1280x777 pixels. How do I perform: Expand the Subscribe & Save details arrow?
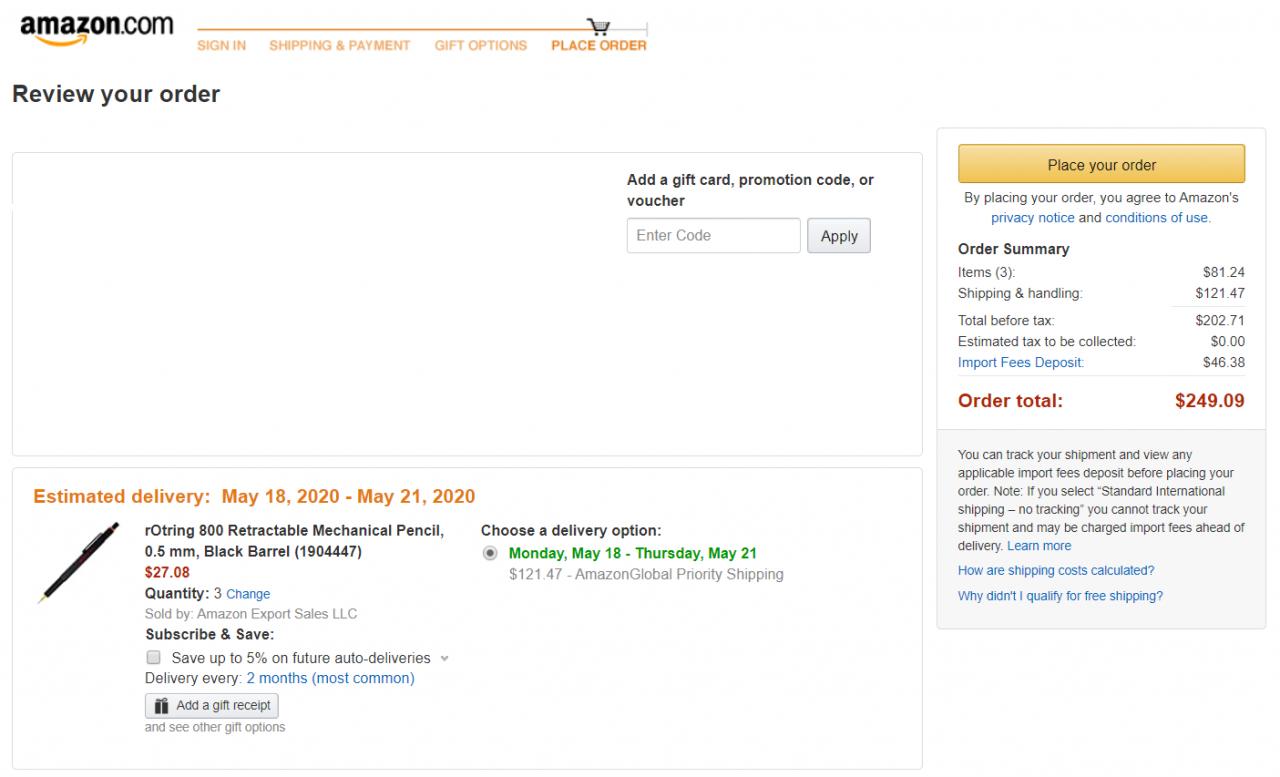(x=445, y=659)
